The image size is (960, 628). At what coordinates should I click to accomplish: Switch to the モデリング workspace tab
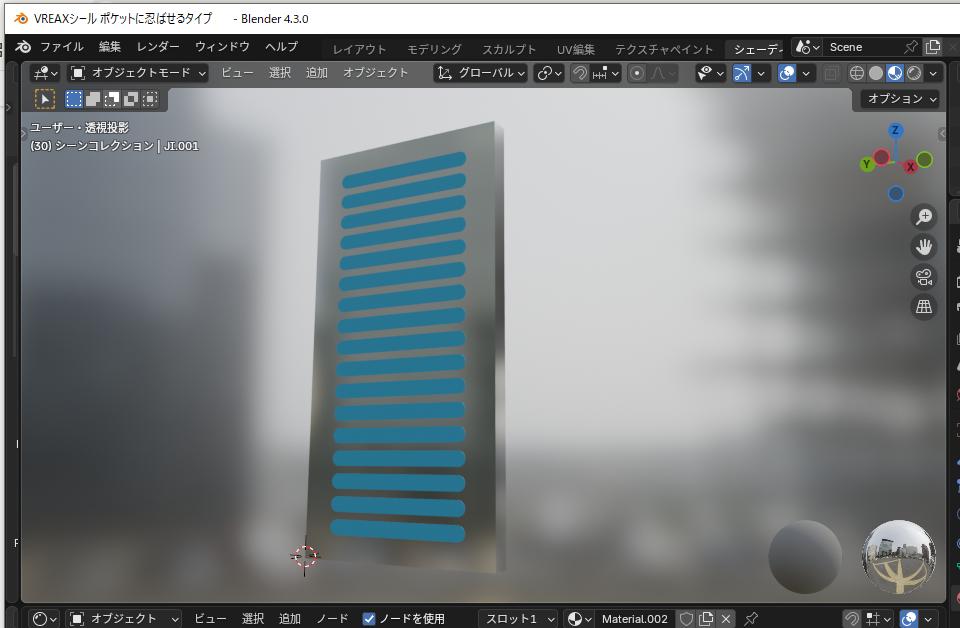click(434, 49)
